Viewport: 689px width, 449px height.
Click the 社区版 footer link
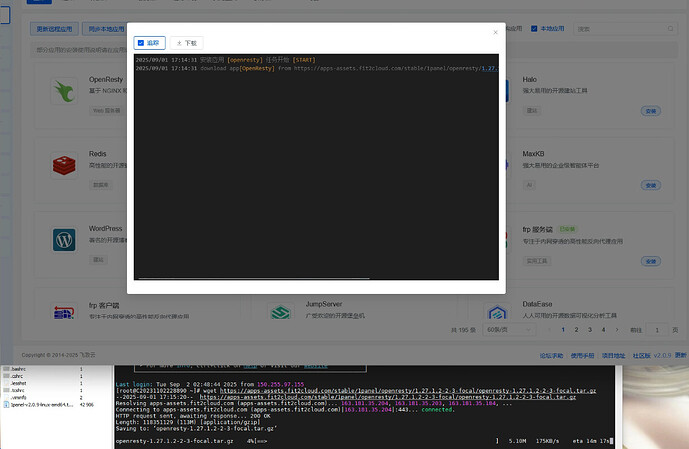point(642,355)
